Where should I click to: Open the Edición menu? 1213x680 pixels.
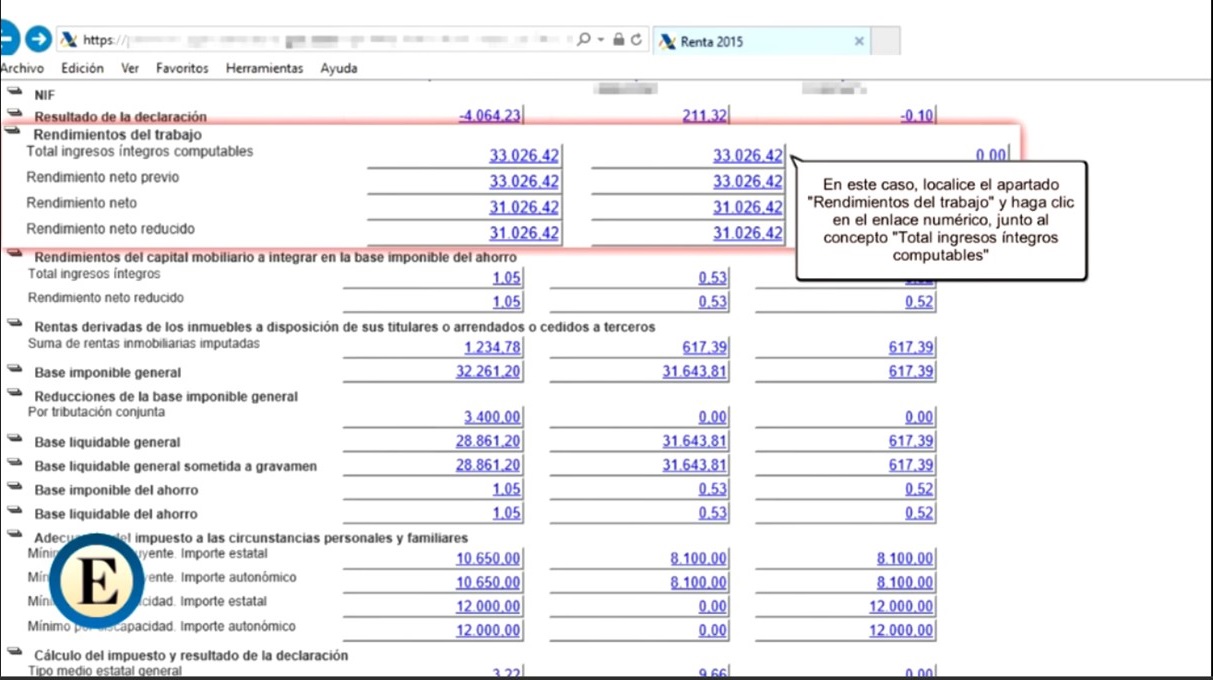[82, 68]
